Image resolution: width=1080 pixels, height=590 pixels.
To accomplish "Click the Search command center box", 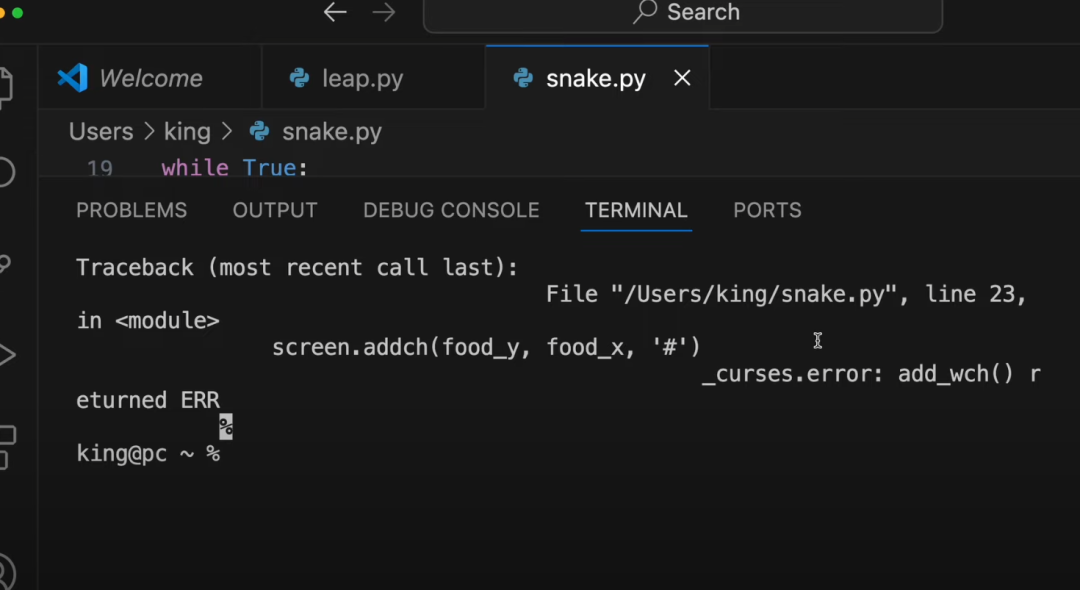I will 683,13.
